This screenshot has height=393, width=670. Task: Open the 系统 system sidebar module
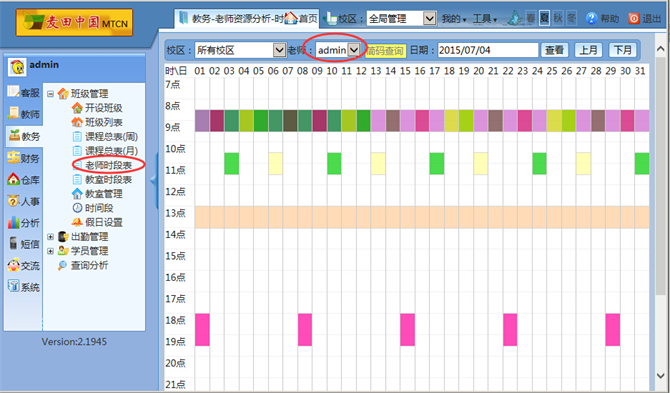[24, 287]
